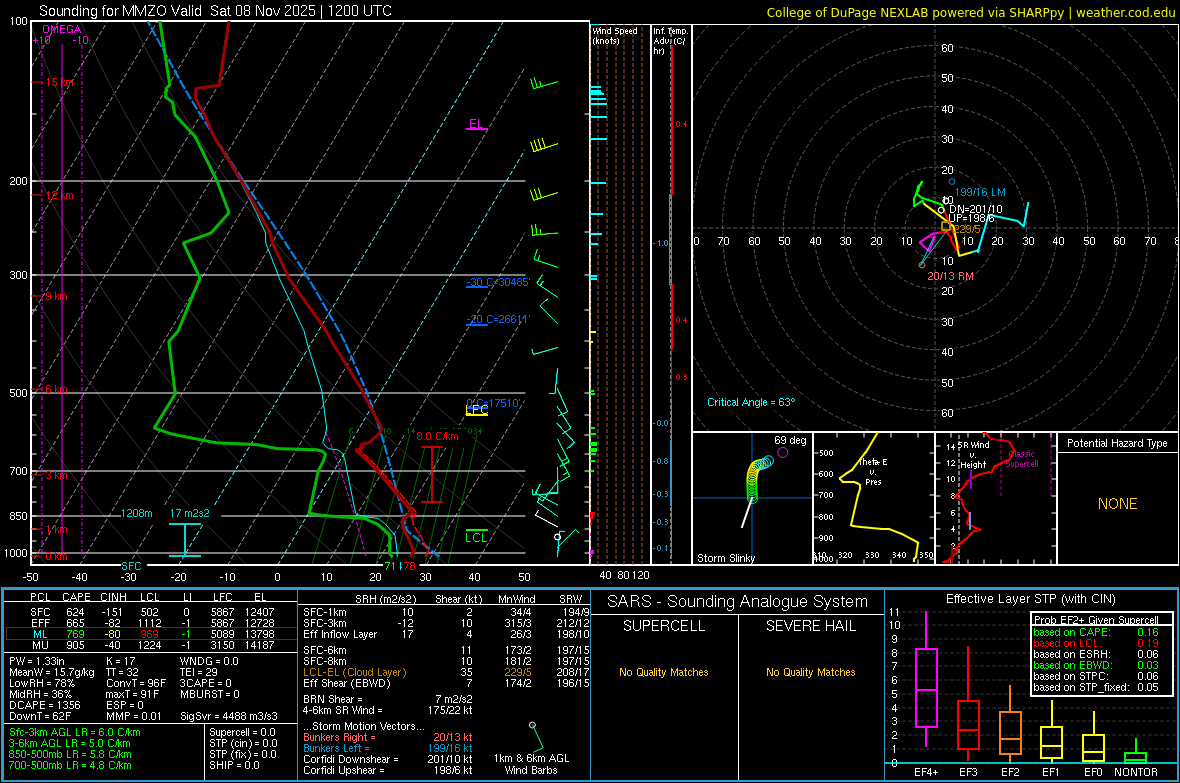This screenshot has width=1180, height=783.
Task: Click the 1208m effective inflow label
Action: coord(137,513)
